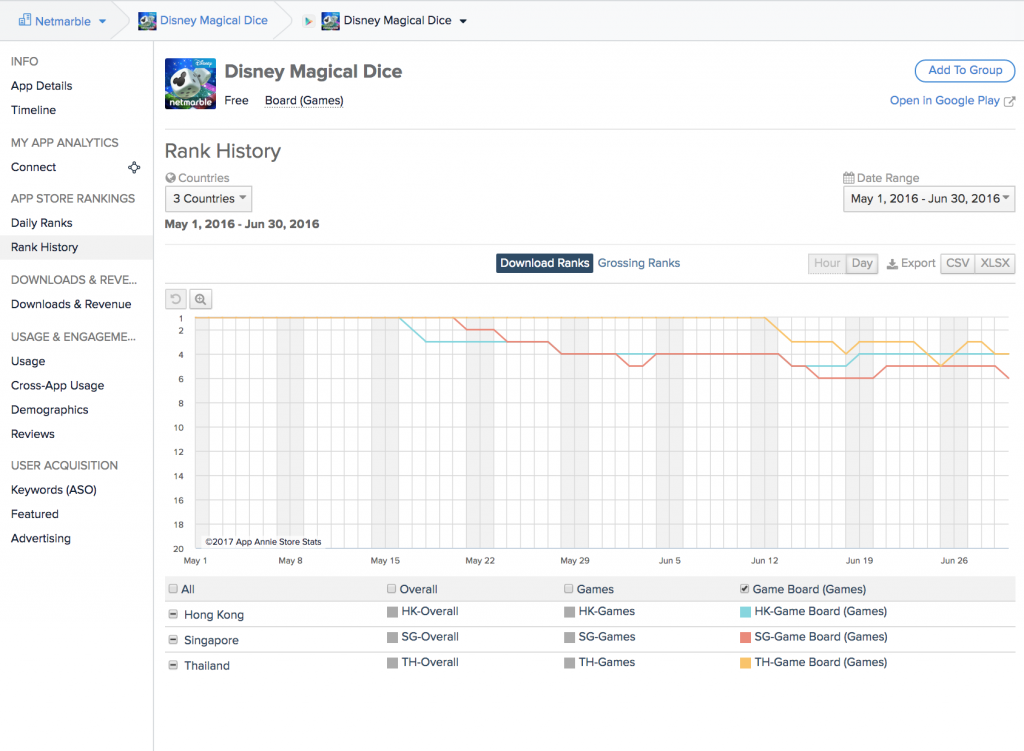Screen dimensions: 1024x751
Task: Click the Board (Games) category link
Action: pos(304,101)
